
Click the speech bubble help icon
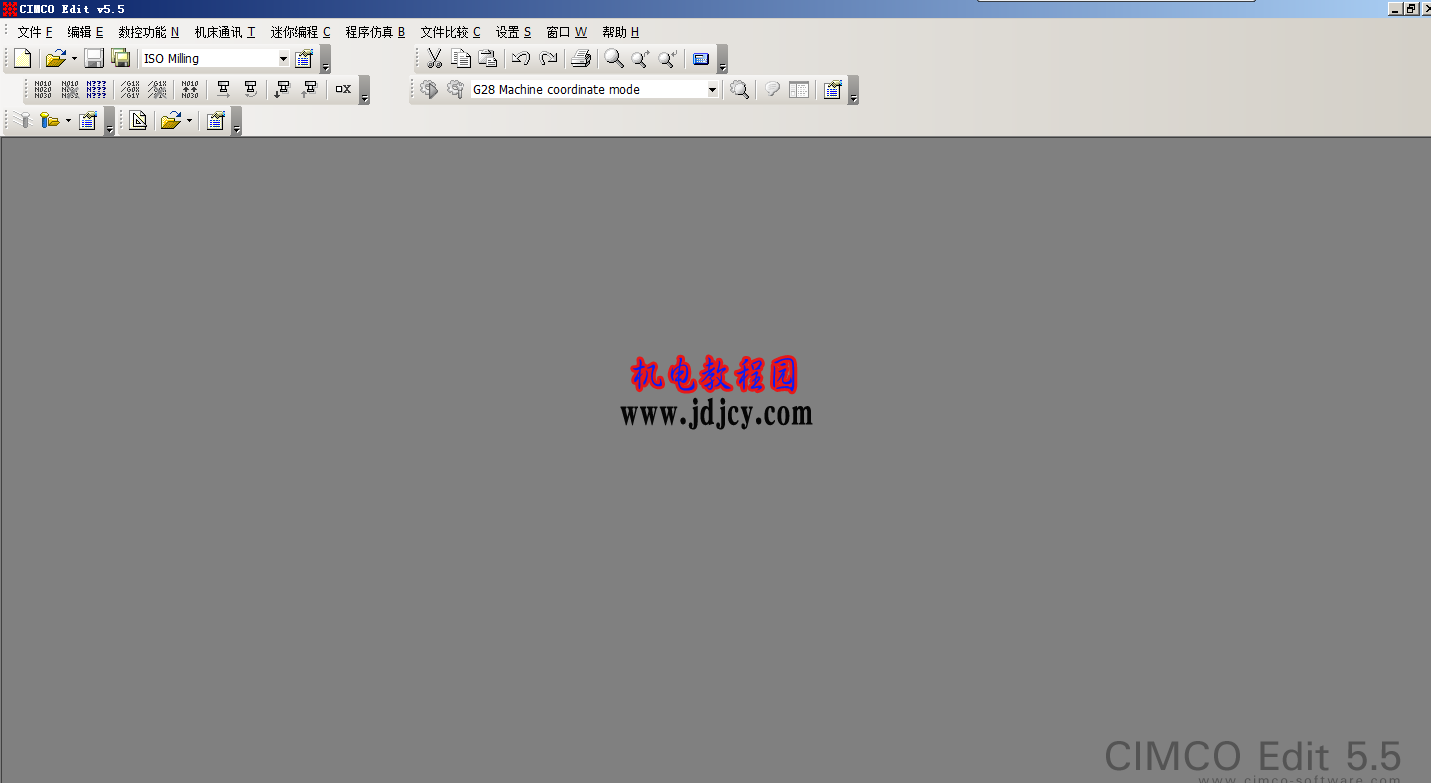(772, 90)
